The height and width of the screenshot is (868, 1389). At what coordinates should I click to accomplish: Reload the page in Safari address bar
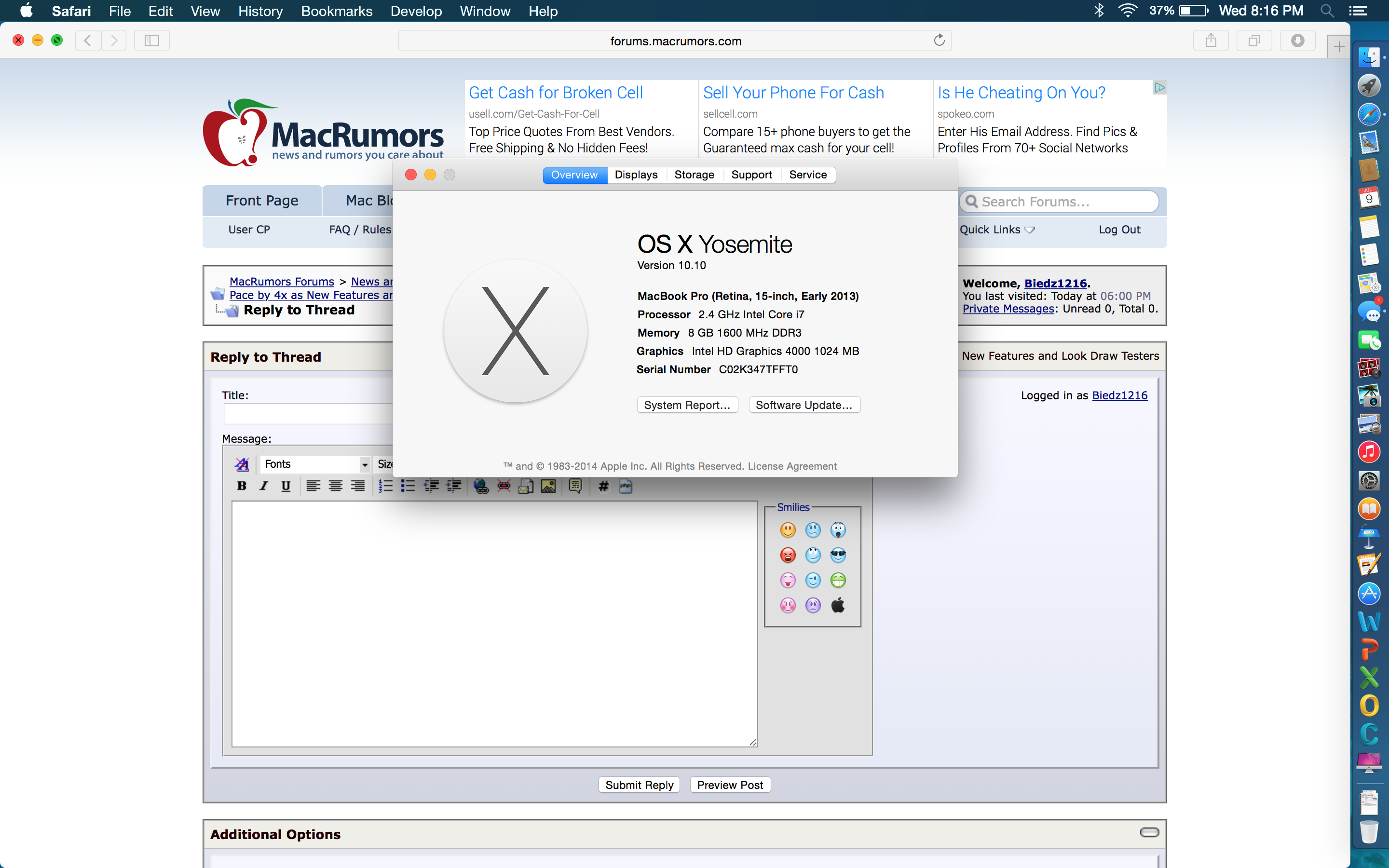point(939,40)
